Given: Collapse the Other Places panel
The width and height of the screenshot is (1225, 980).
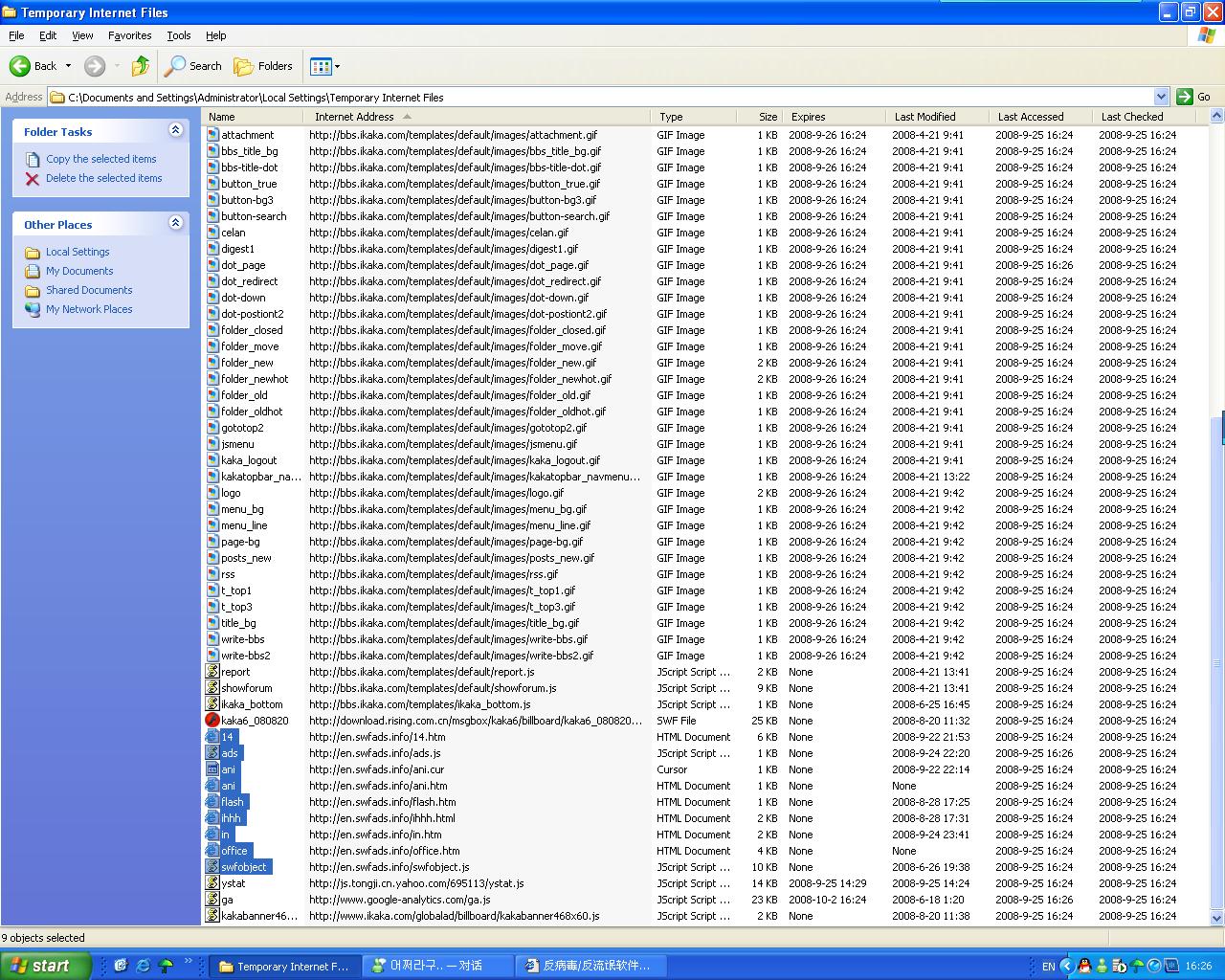Looking at the screenshot, I should (x=175, y=223).
